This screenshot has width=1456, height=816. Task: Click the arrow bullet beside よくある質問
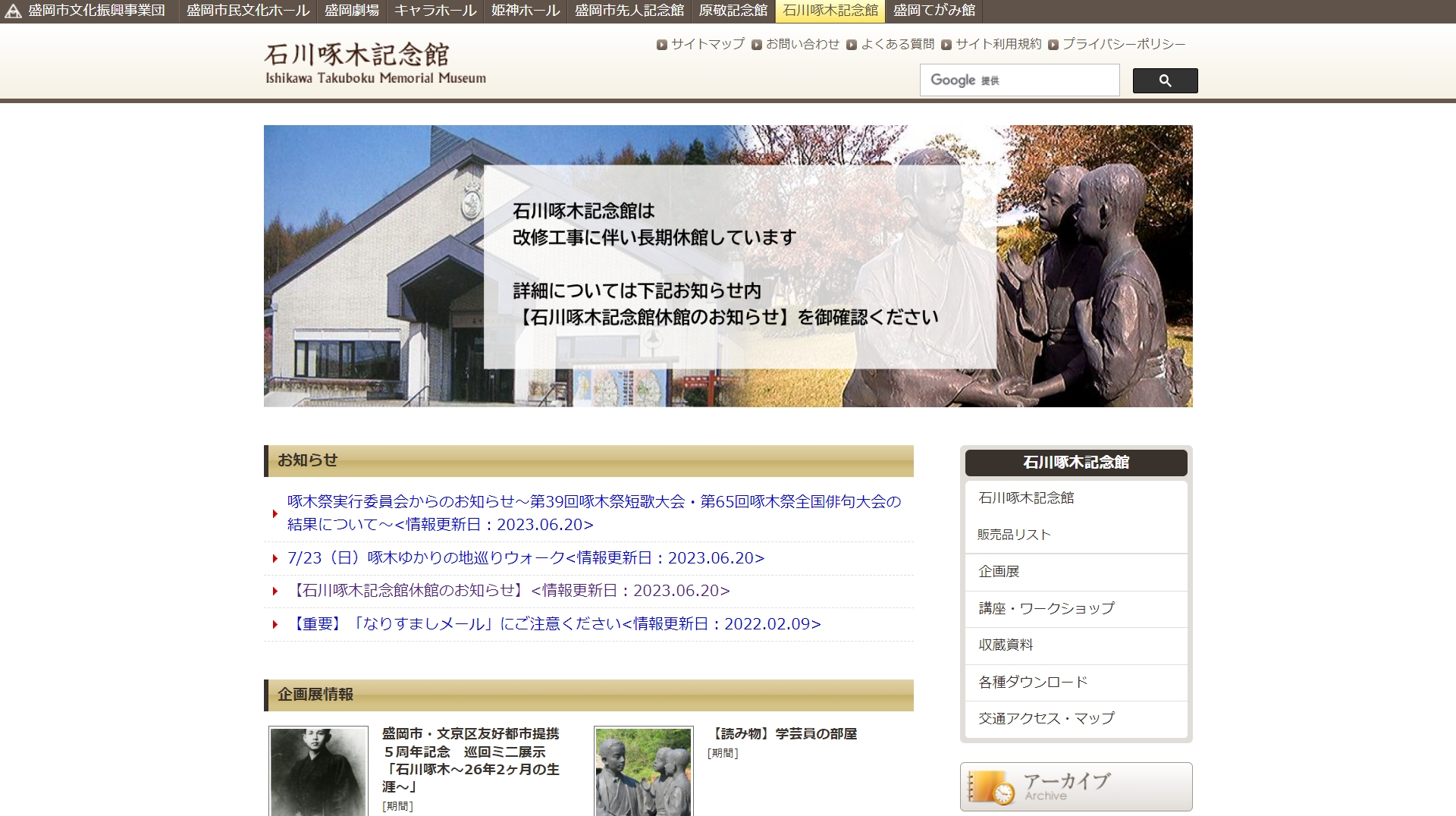coord(852,45)
